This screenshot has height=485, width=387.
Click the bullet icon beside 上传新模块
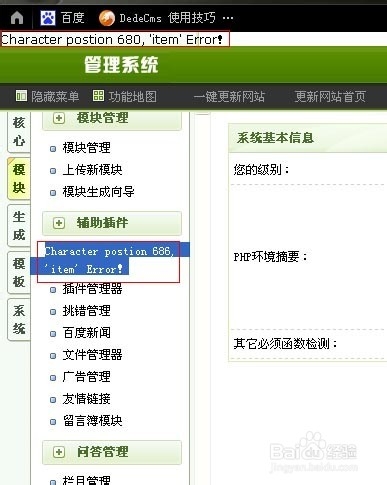click(53, 171)
